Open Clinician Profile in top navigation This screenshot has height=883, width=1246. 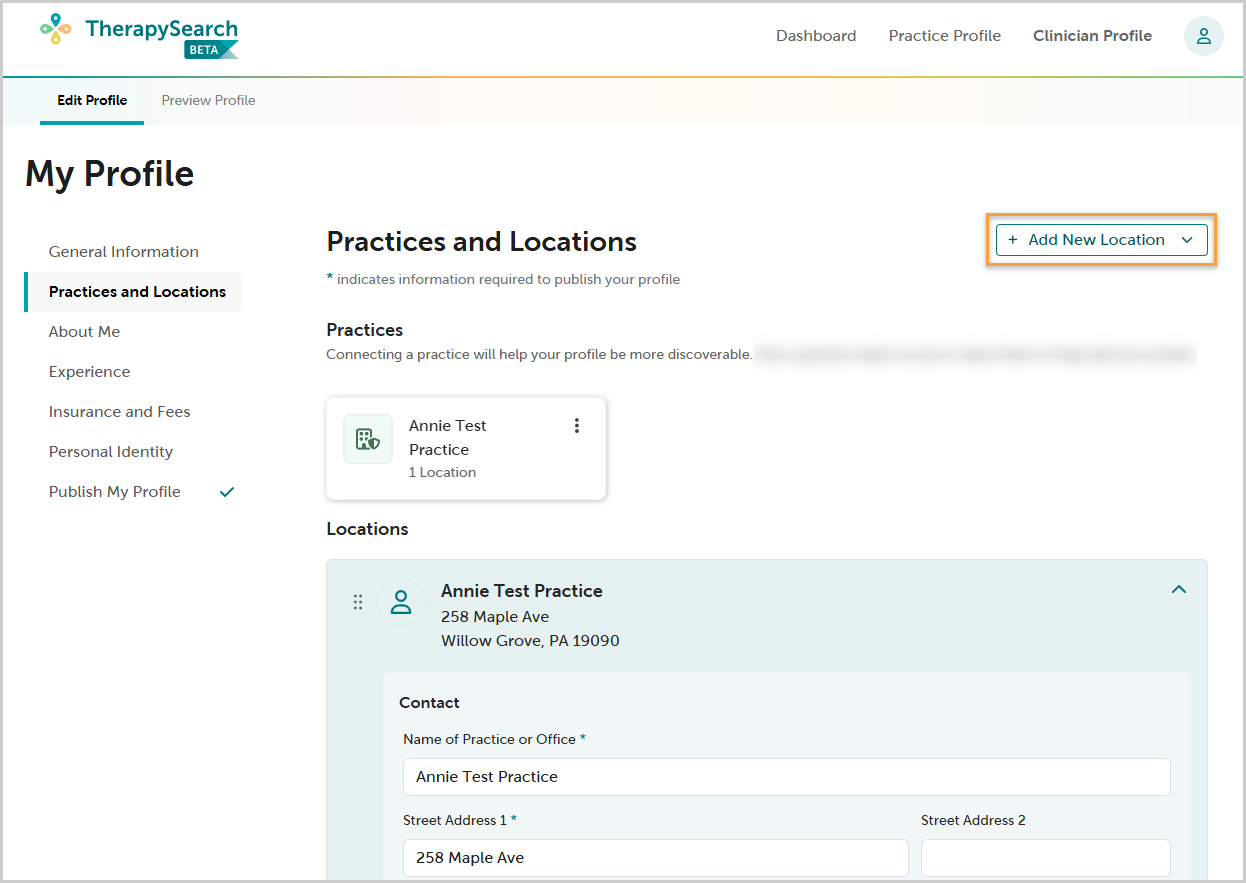click(x=1092, y=36)
